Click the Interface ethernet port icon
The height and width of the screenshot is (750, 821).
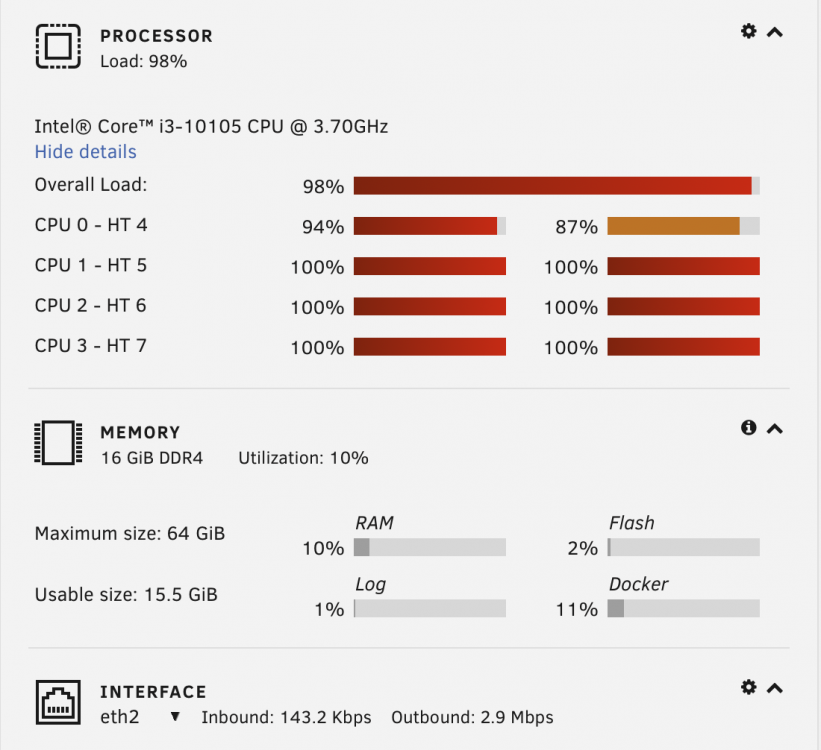[58, 702]
